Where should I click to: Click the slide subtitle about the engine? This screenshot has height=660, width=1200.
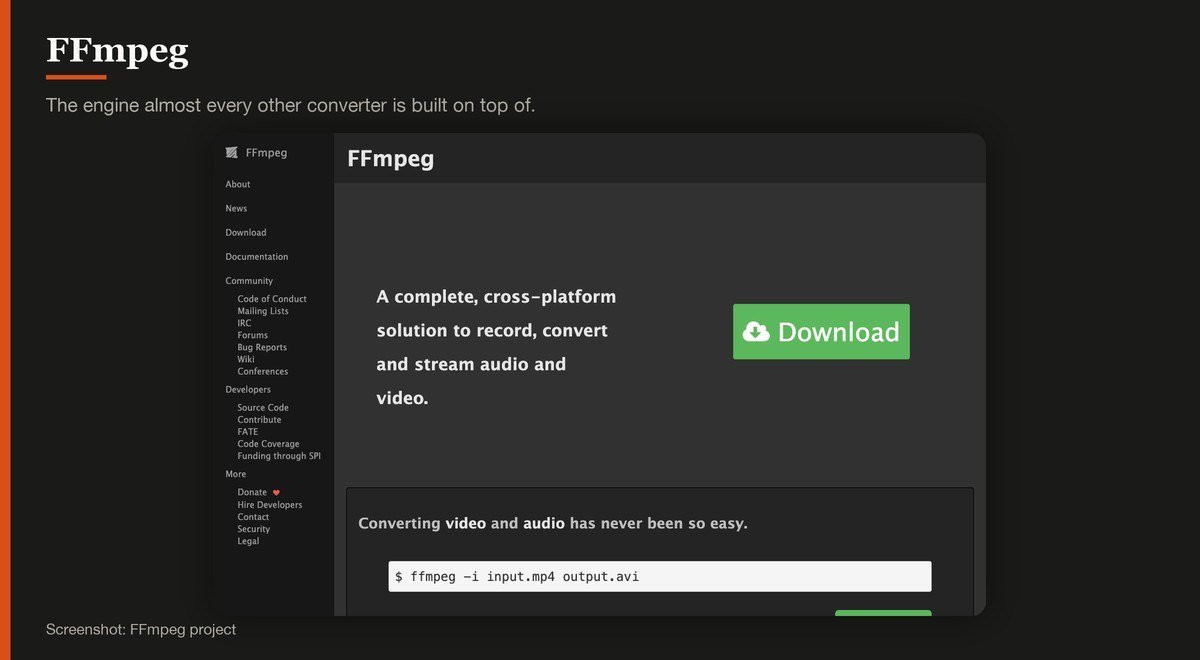pyautogui.click(x=291, y=105)
